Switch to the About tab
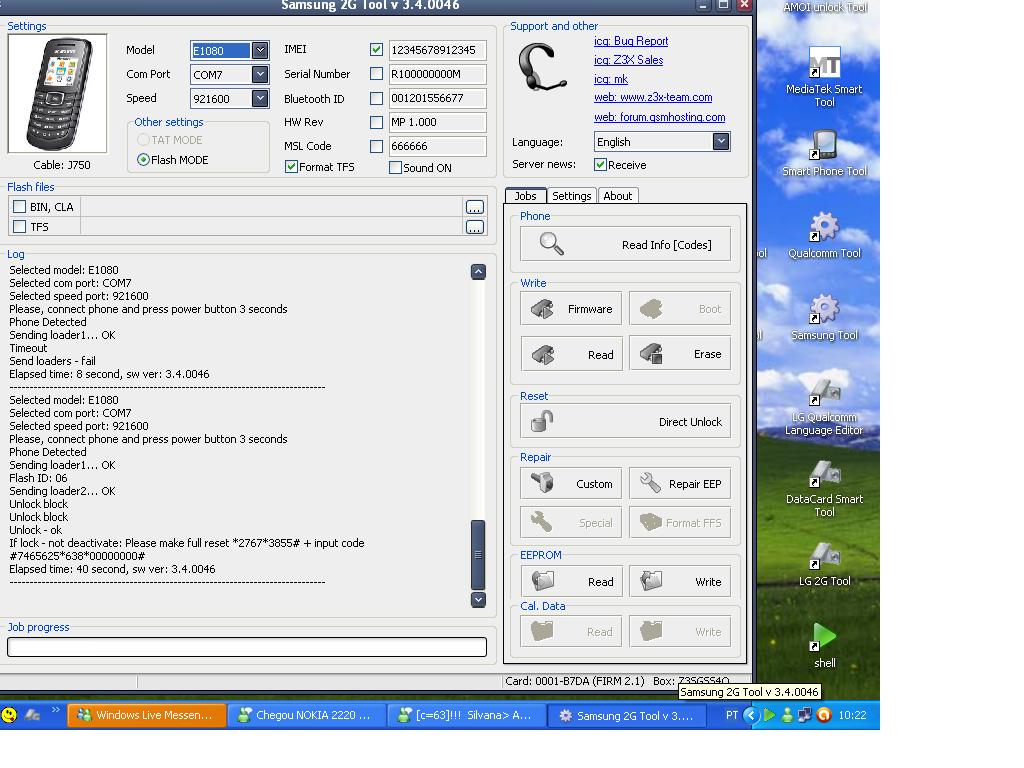This screenshot has height=768, width=1024. tap(617, 196)
